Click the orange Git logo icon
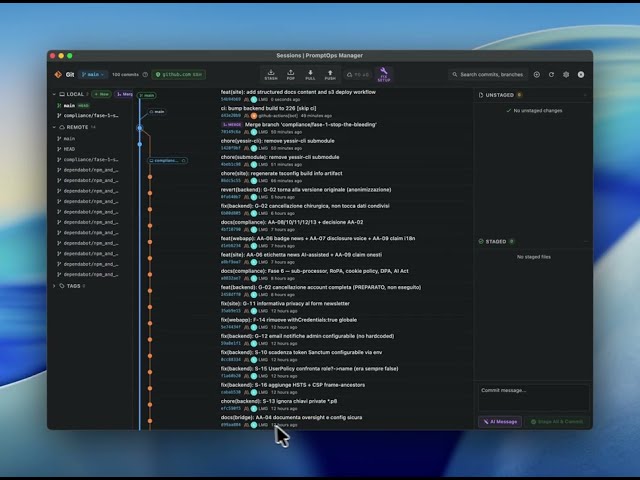This screenshot has width=640, height=480. 58,74
